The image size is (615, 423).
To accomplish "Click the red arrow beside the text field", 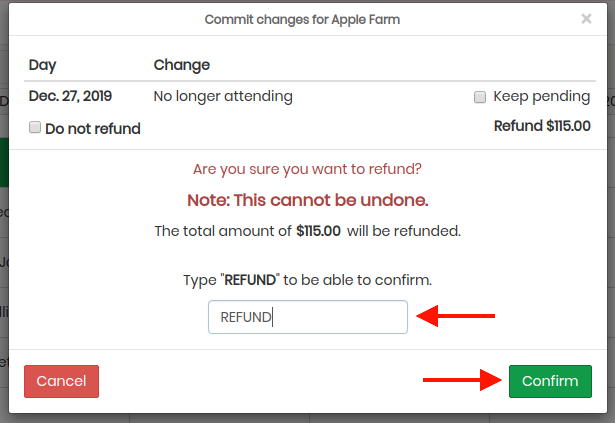I will tap(455, 316).
